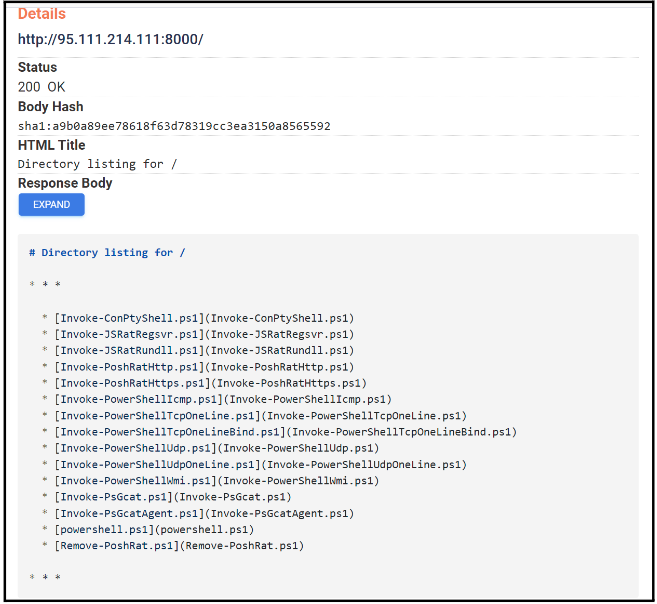Screen dimensions: 657x604
Task: Click the Status label
Action: [37, 67]
